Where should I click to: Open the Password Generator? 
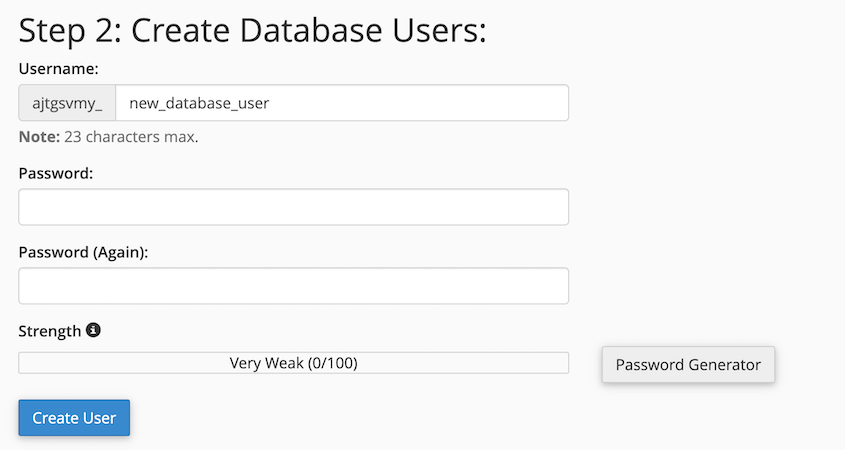[688, 365]
